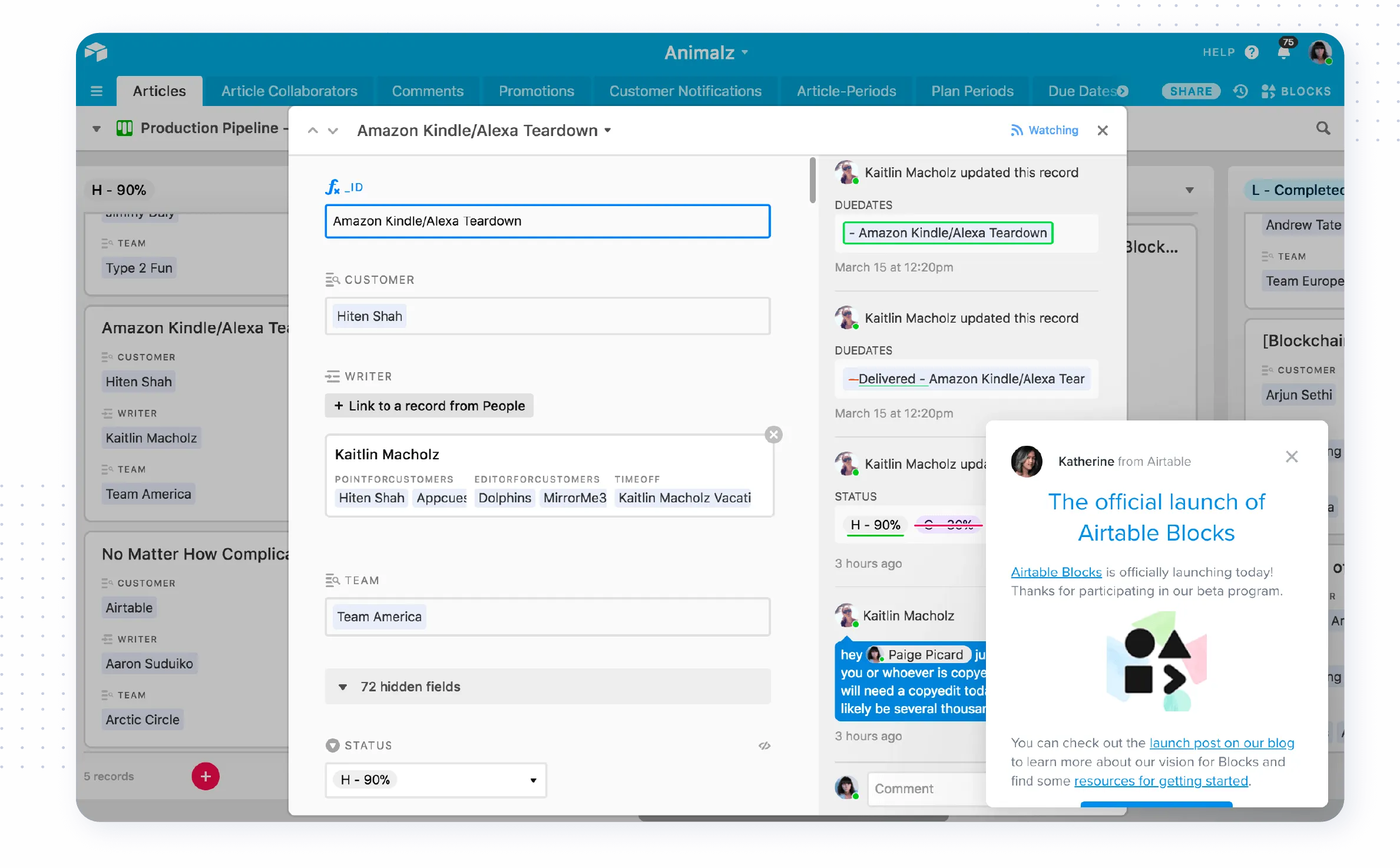Close the Katherine from Airtable popup
This screenshot has height=868, width=1400.
click(x=1292, y=456)
